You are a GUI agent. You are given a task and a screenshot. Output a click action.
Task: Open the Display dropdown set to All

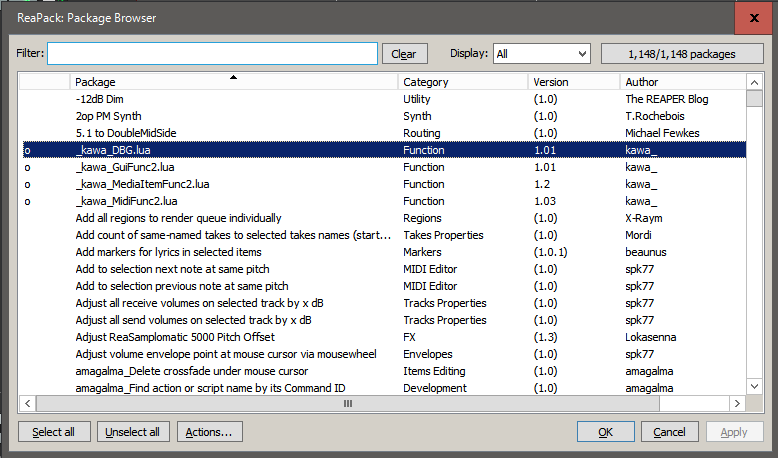(541, 54)
